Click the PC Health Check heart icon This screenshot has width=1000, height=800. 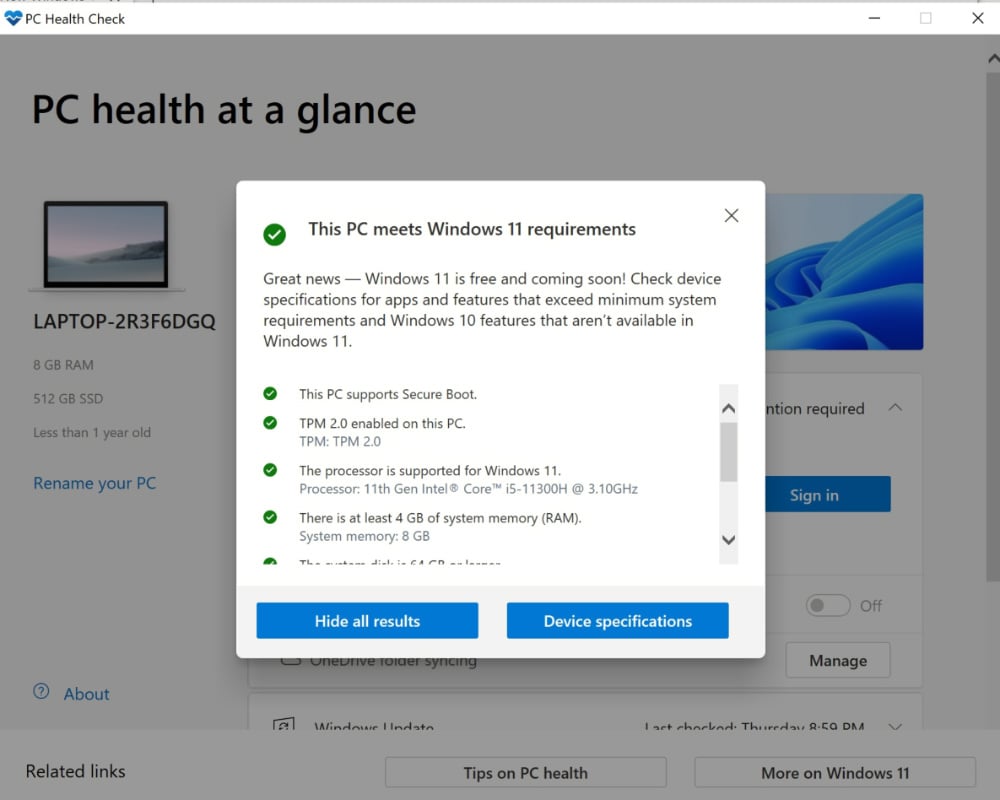pyautogui.click(x=13, y=19)
